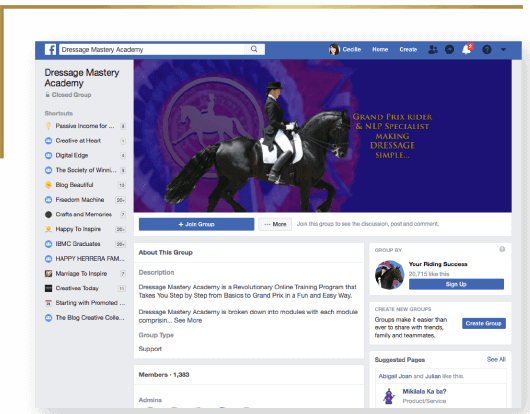Click the Dressage Mastery Academy group title

coord(82,78)
